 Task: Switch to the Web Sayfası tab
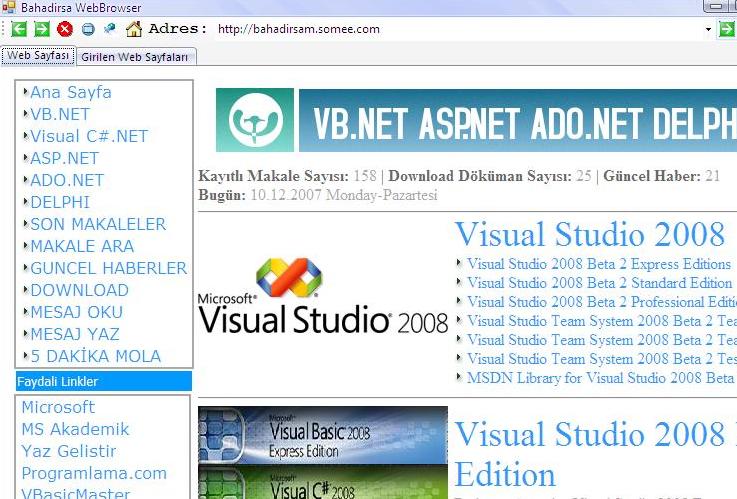38,55
